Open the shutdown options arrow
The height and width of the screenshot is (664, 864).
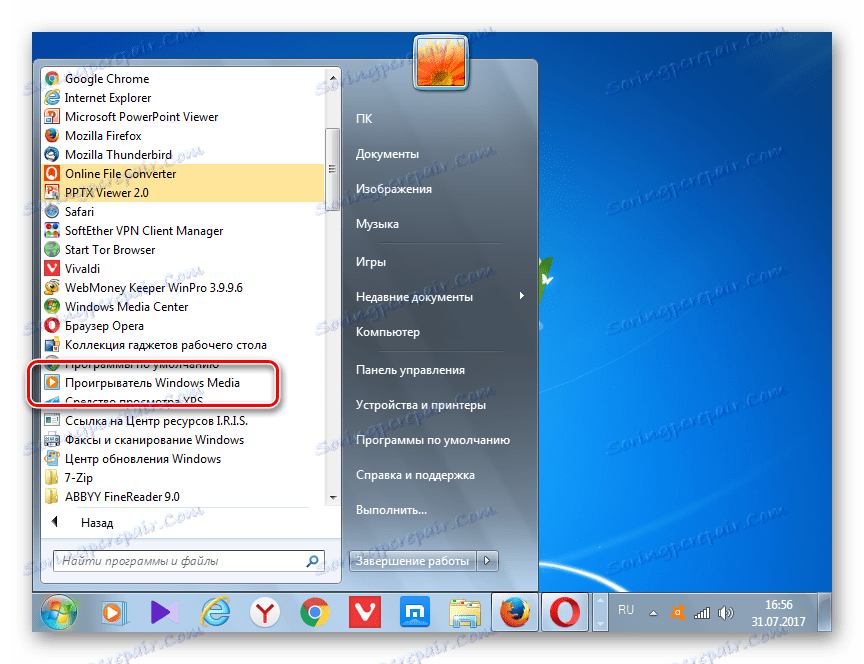pos(487,561)
